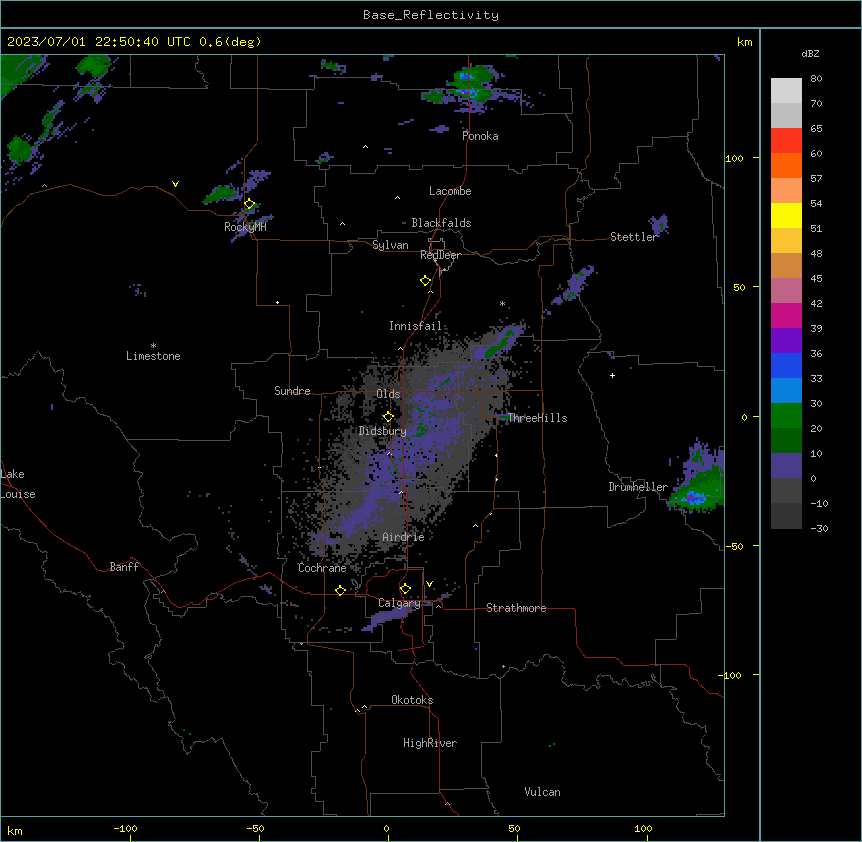Screen dimensions: 862x842
Task: Click the Strathmore city label
Action: click(x=516, y=608)
